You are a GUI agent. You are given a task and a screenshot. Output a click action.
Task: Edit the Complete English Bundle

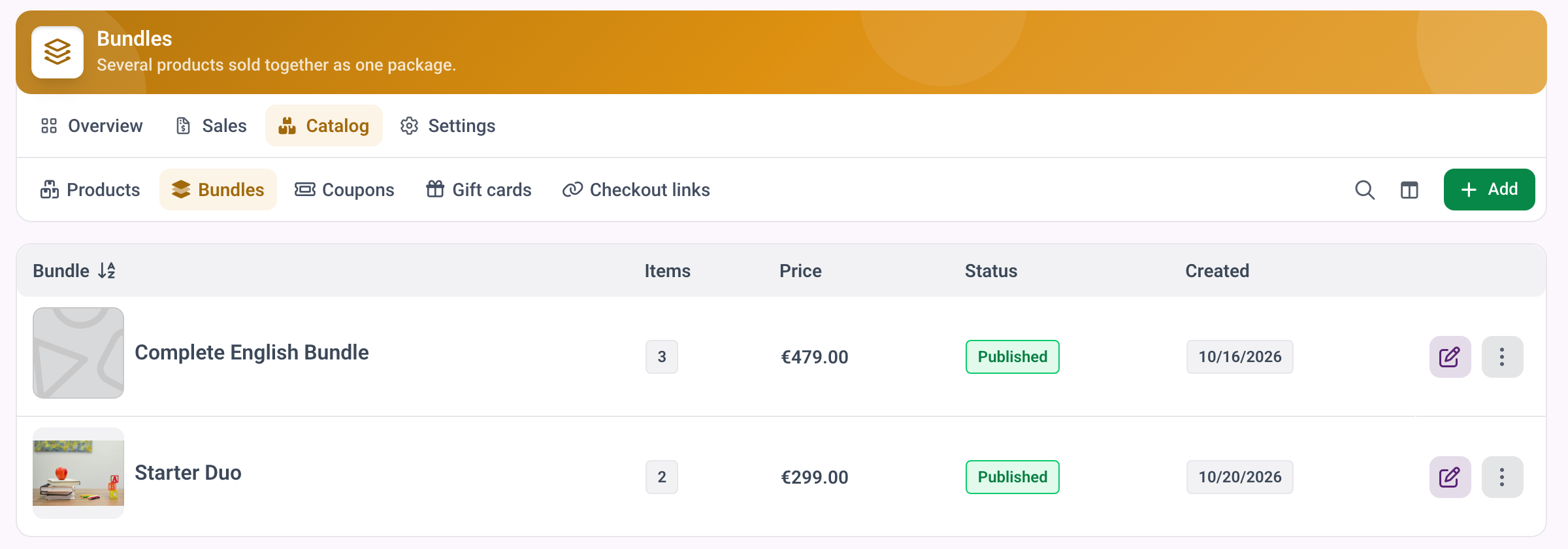point(1450,357)
